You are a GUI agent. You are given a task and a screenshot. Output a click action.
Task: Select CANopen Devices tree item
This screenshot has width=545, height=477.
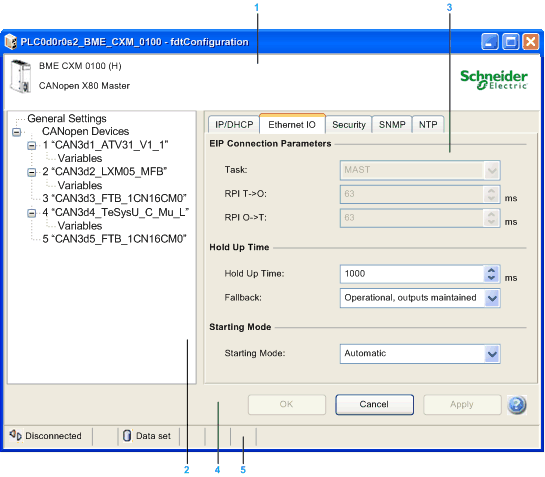point(86,131)
